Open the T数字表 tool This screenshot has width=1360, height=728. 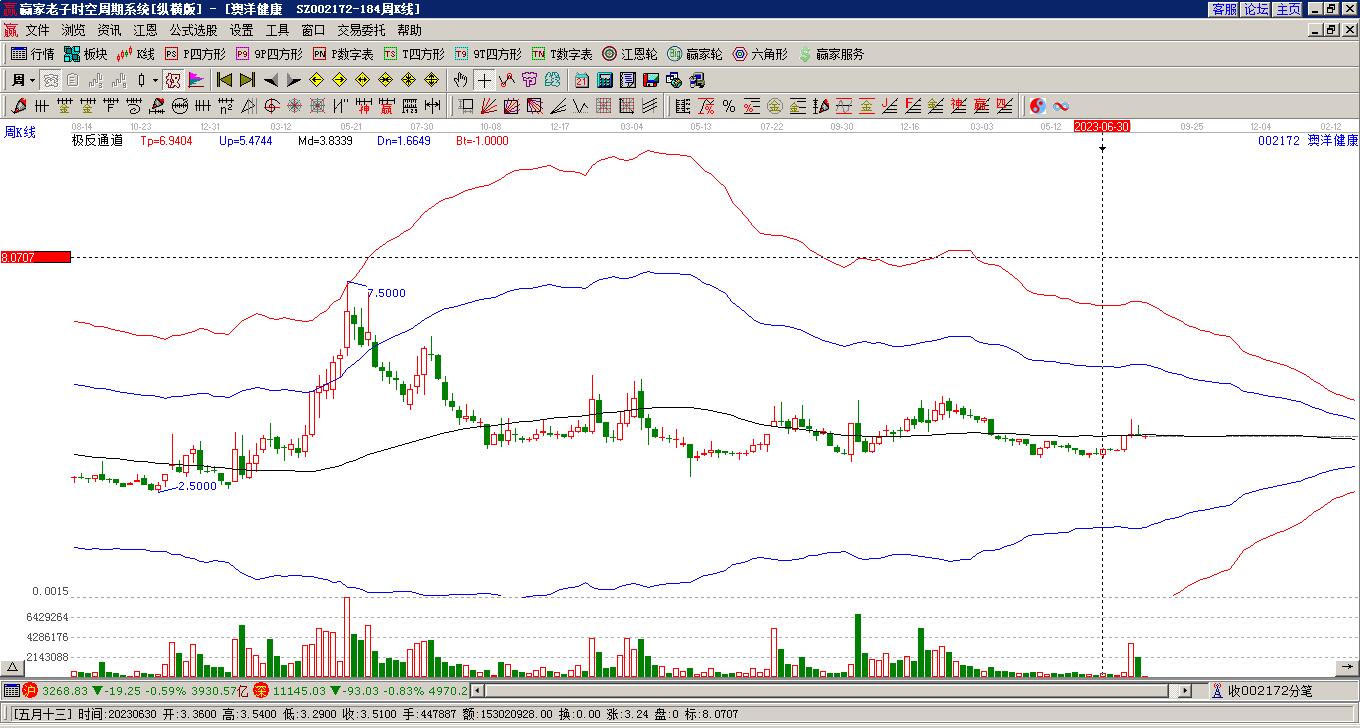pyautogui.click(x=562, y=54)
